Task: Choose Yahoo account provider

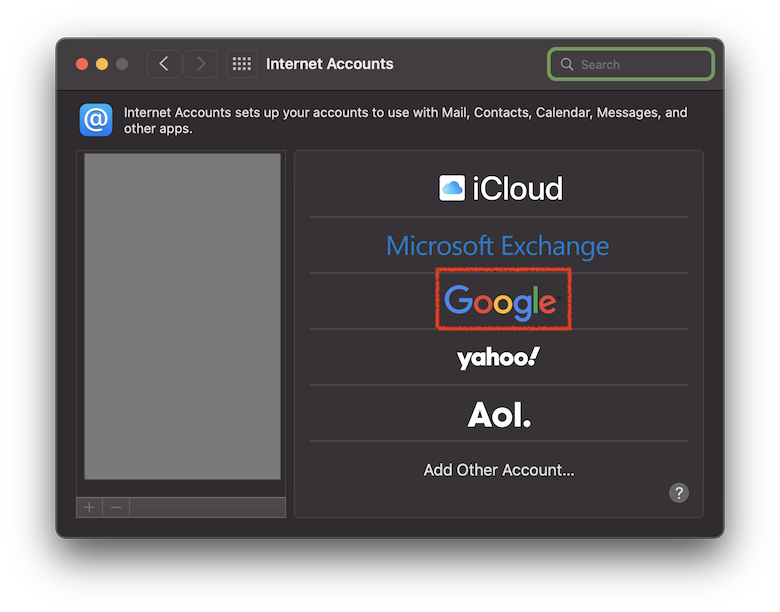Action: (498, 358)
